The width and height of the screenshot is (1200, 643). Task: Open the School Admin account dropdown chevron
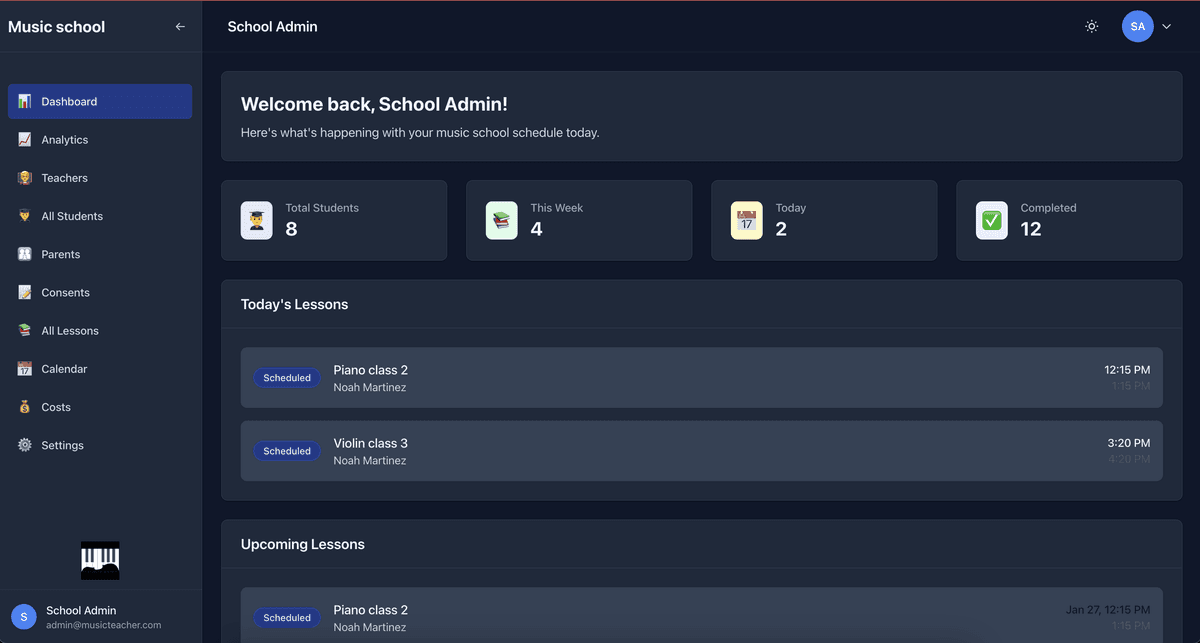pos(1166,26)
